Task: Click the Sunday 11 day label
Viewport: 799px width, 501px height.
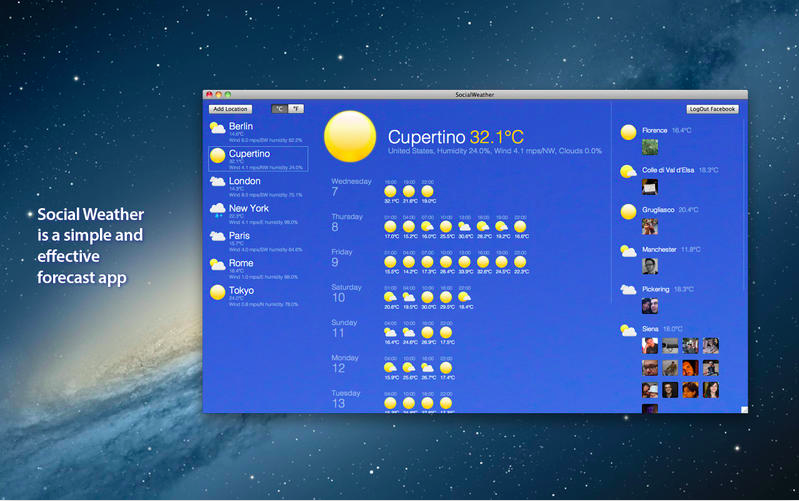Action: point(344,328)
